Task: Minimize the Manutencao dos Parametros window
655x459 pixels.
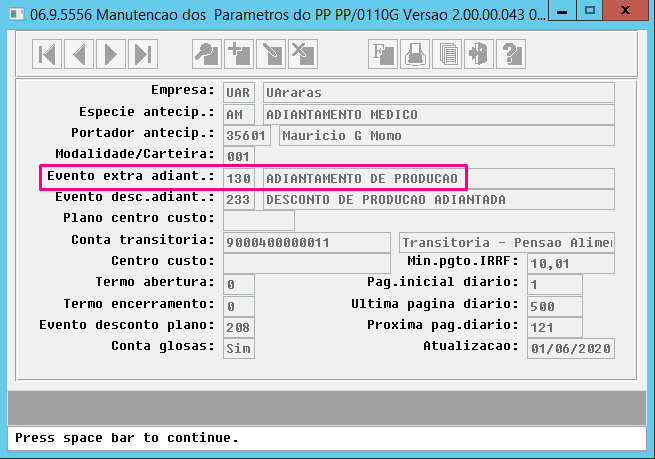Action: pyautogui.click(x=562, y=10)
